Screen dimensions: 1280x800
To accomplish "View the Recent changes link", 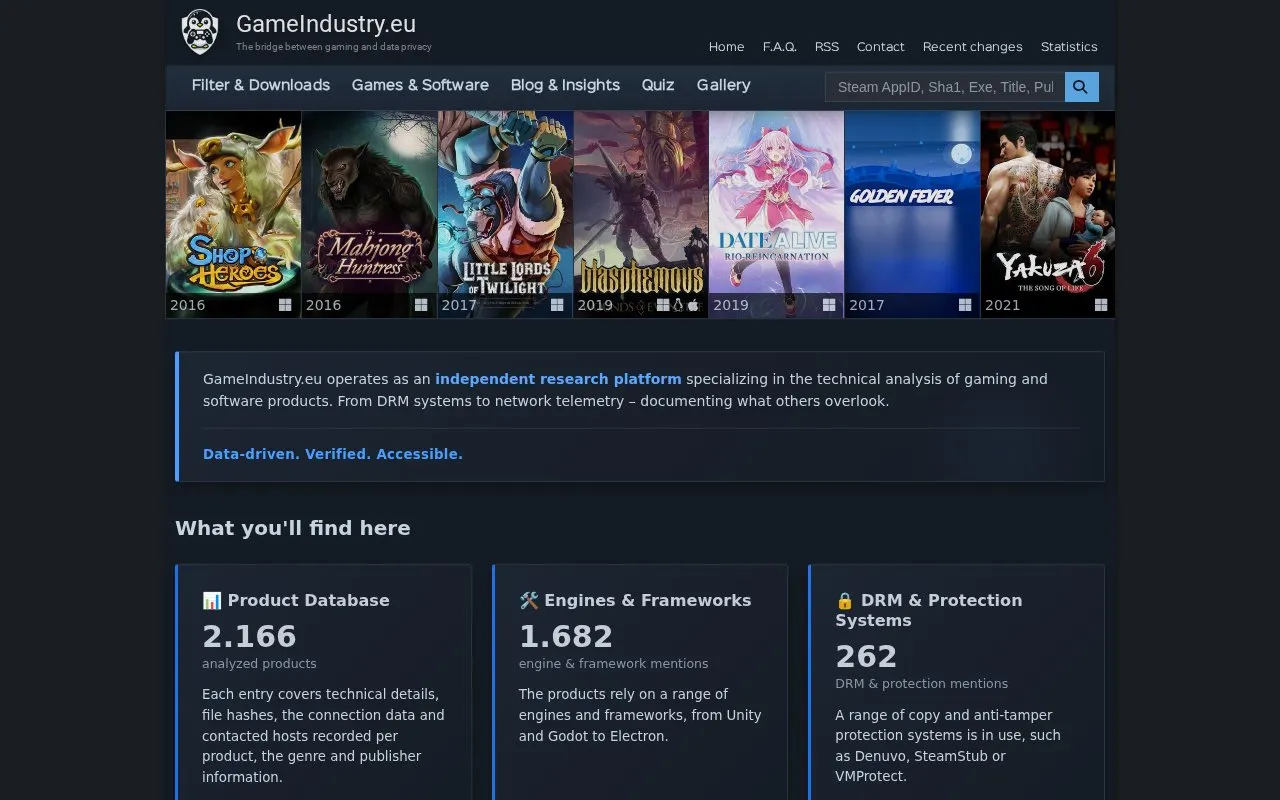I will pyautogui.click(x=972, y=47).
